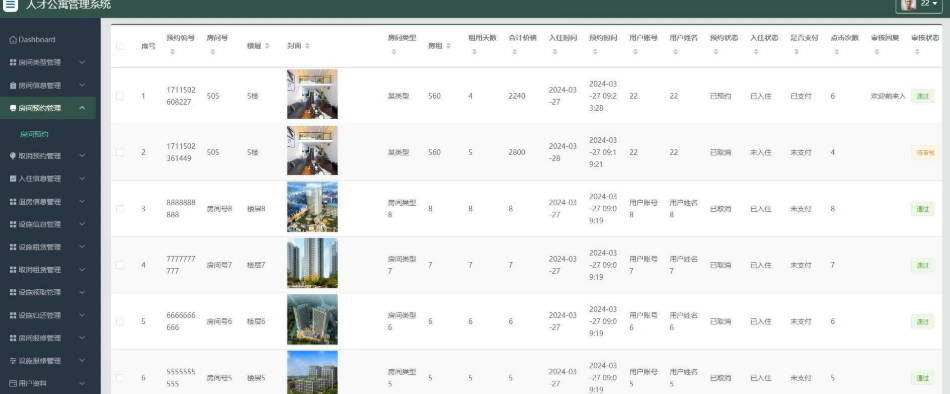Sort by 审核回复 column sort icon
The image size is (950, 394).
point(877,52)
